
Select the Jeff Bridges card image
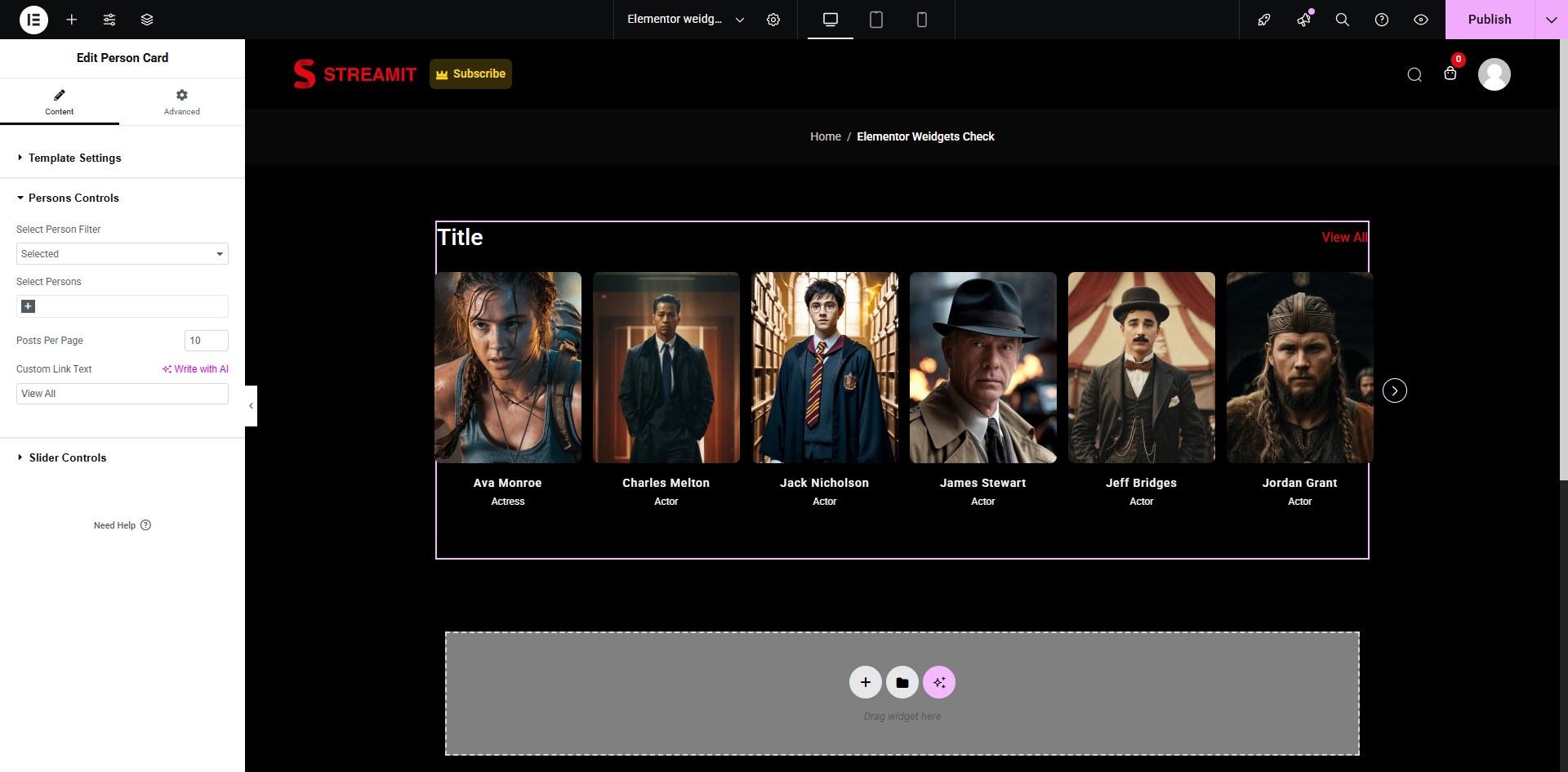click(1142, 368)
